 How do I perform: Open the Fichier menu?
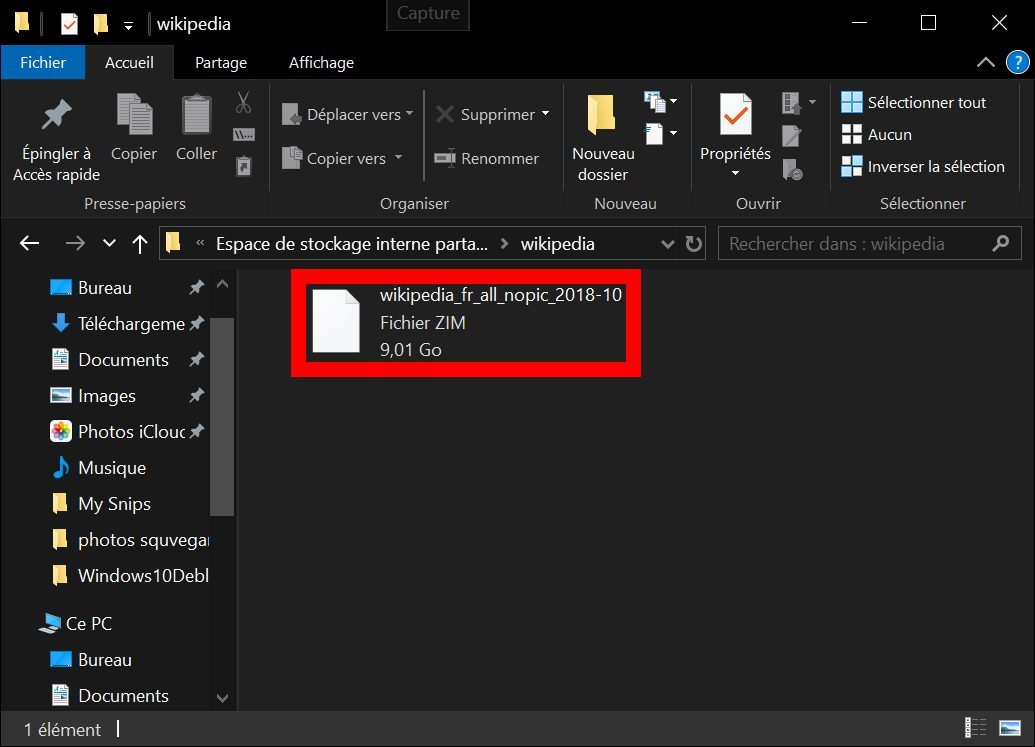click(x=43, y=62)
